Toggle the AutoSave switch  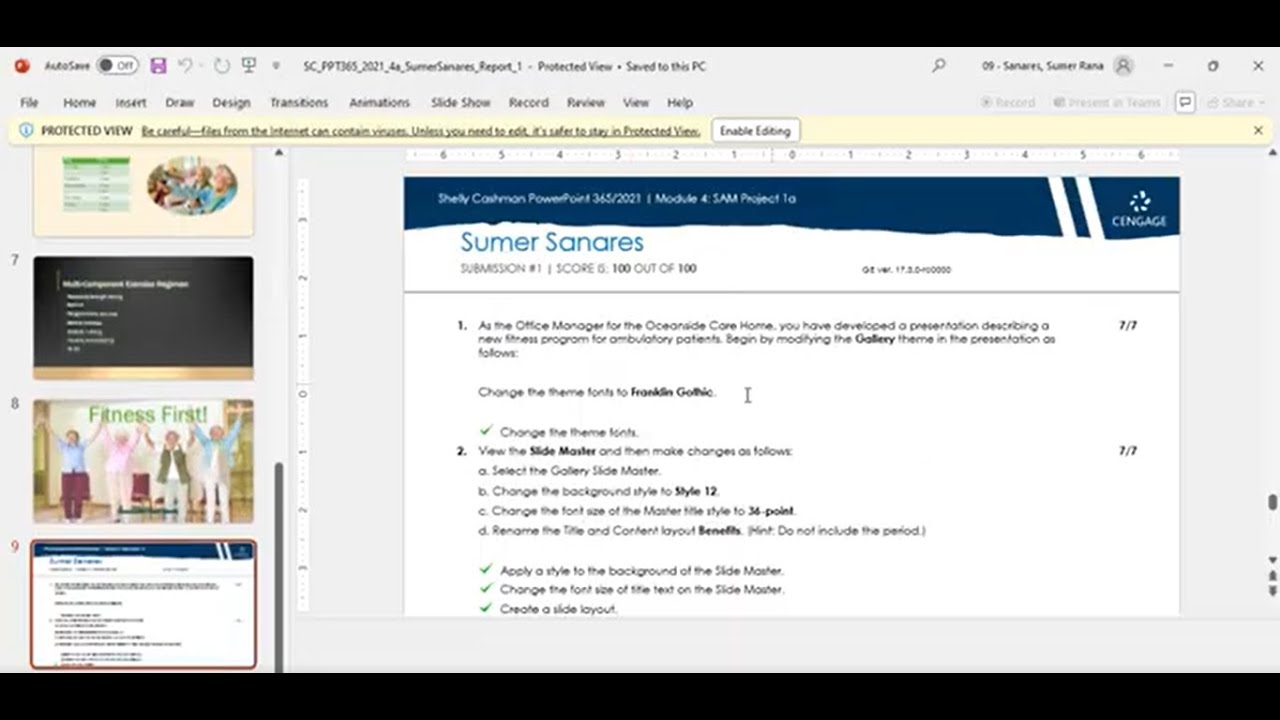click(118, 66)
